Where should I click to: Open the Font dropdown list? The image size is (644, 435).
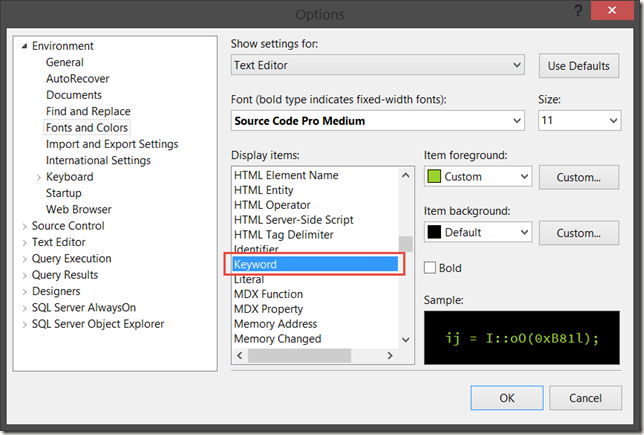tap(377, 121)
